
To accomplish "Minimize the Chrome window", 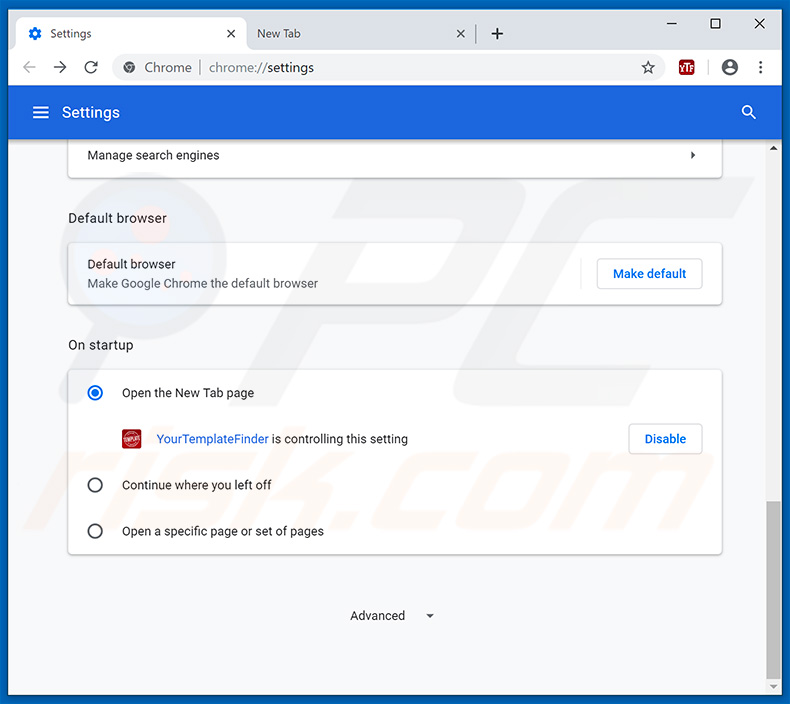I will [x=672, y=24].
